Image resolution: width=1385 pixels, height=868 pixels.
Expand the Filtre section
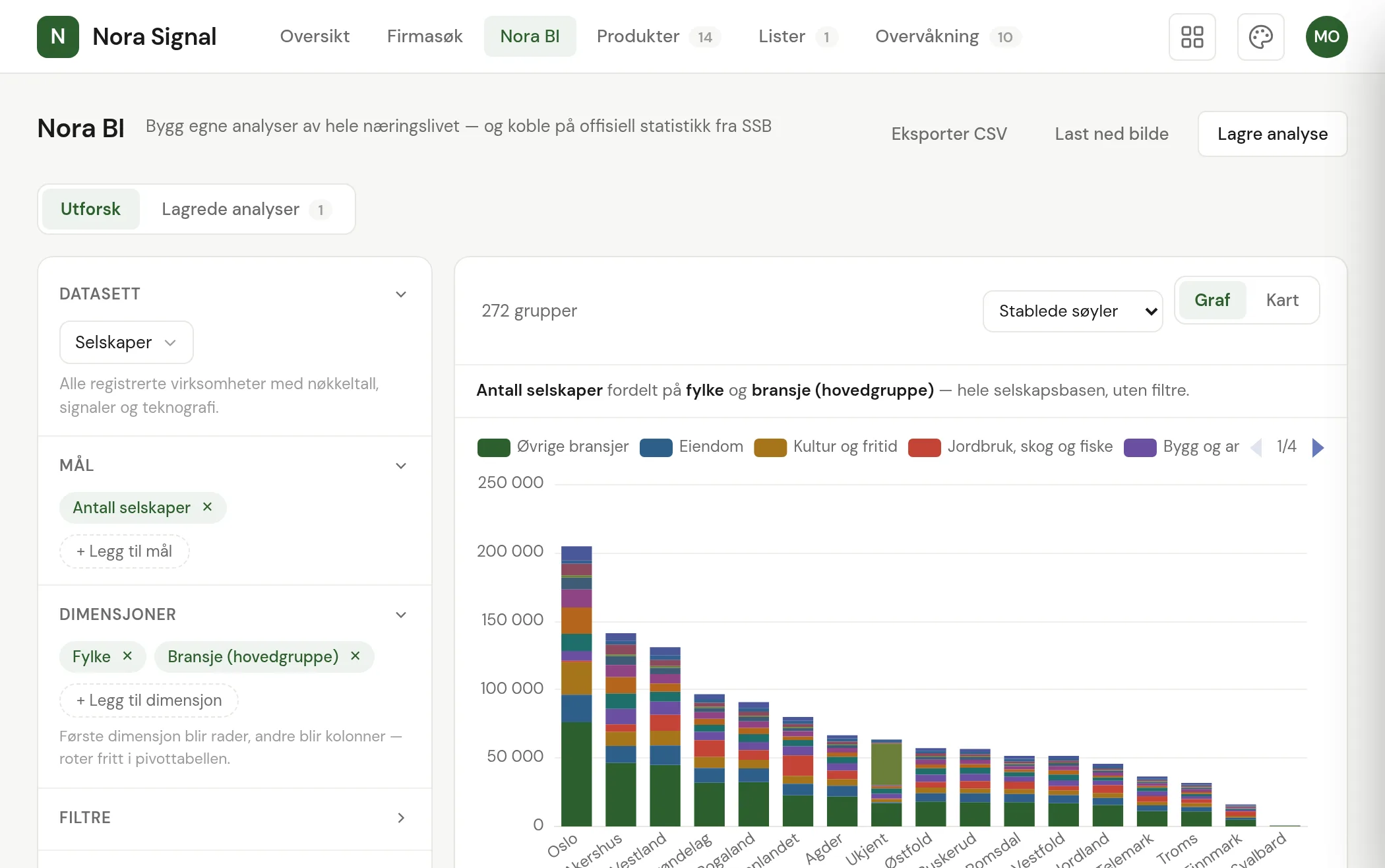point(400,818)
